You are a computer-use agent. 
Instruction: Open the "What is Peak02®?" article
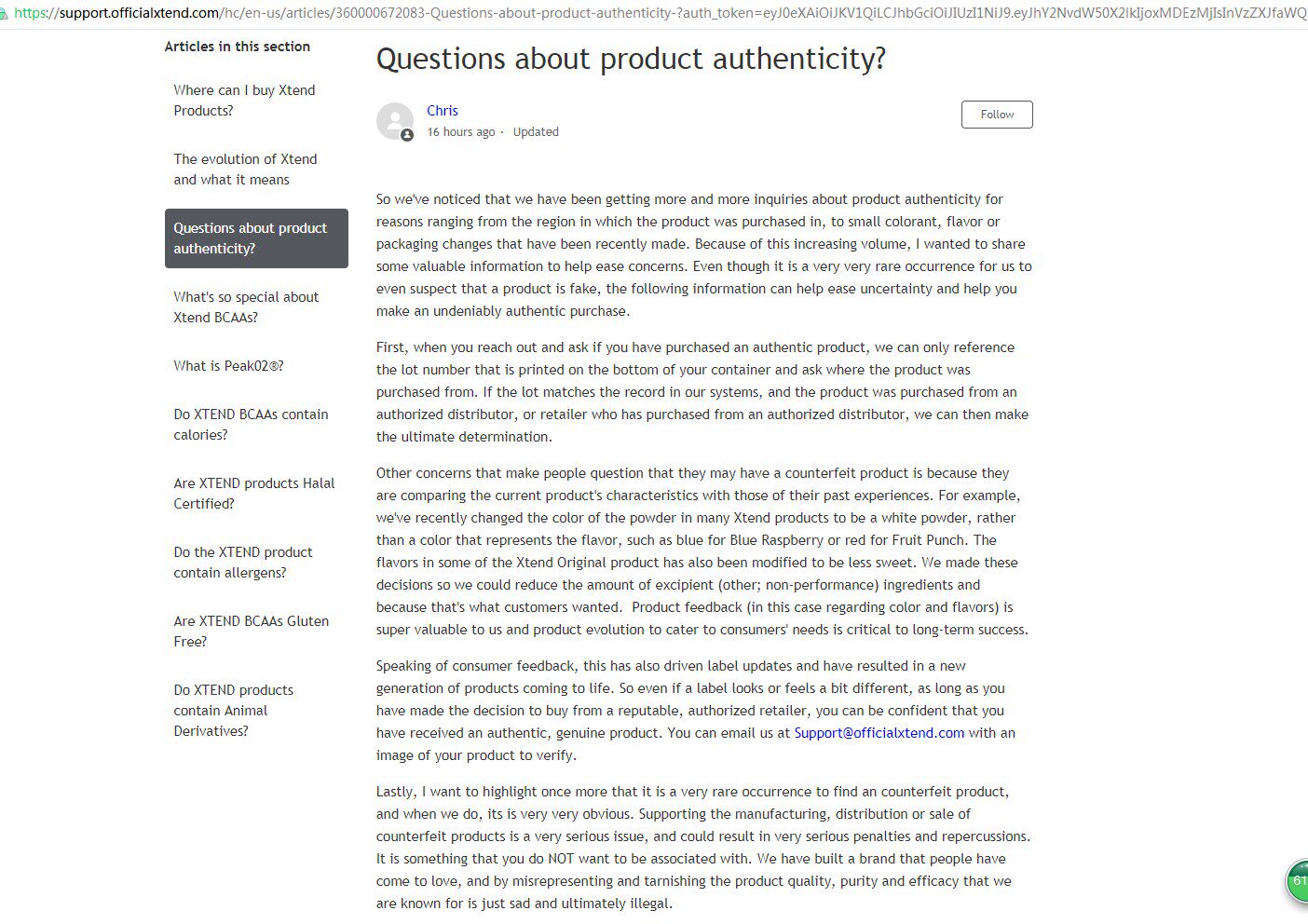228,366
